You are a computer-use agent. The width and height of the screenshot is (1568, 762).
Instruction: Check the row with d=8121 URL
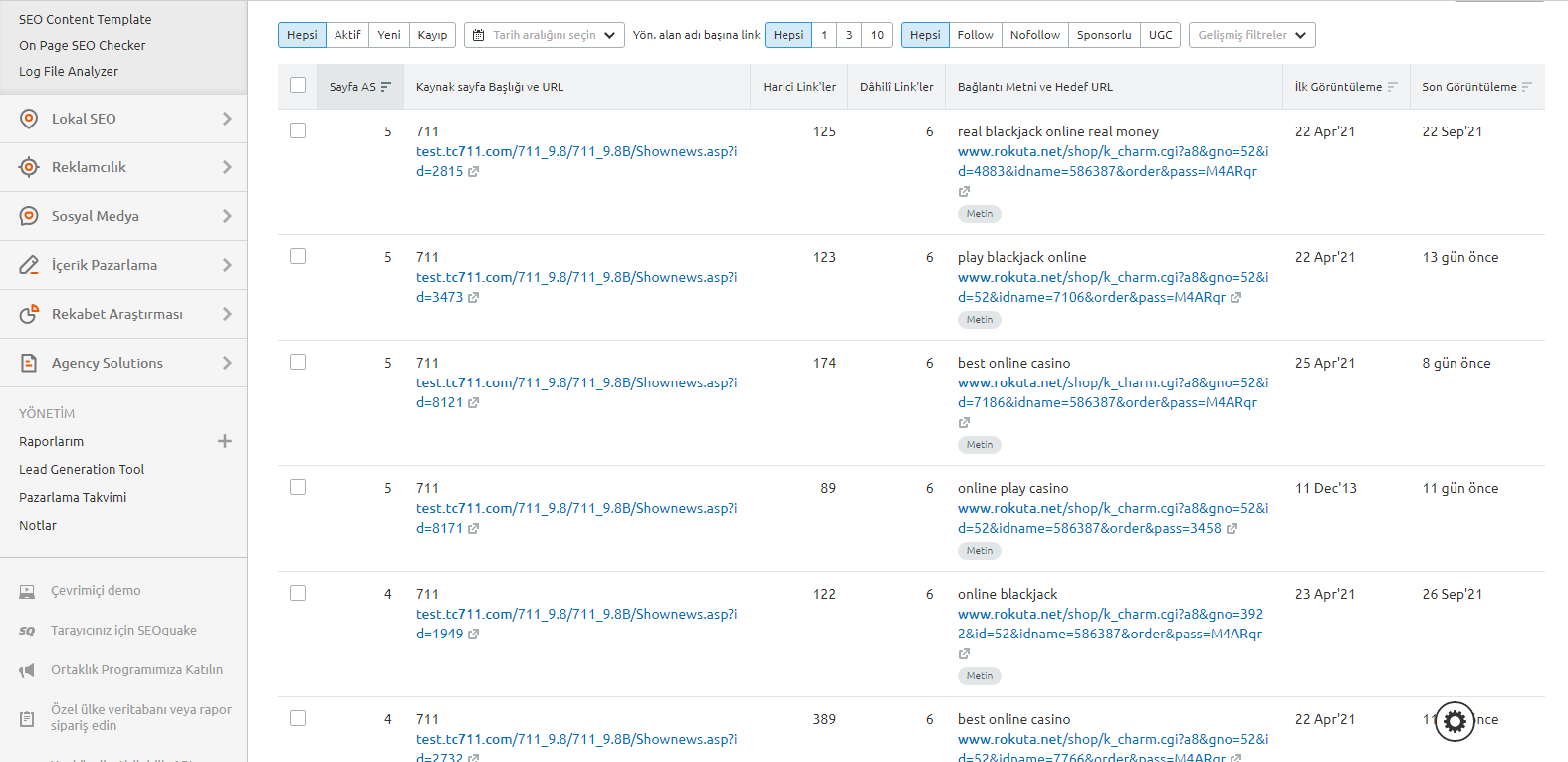298,362
